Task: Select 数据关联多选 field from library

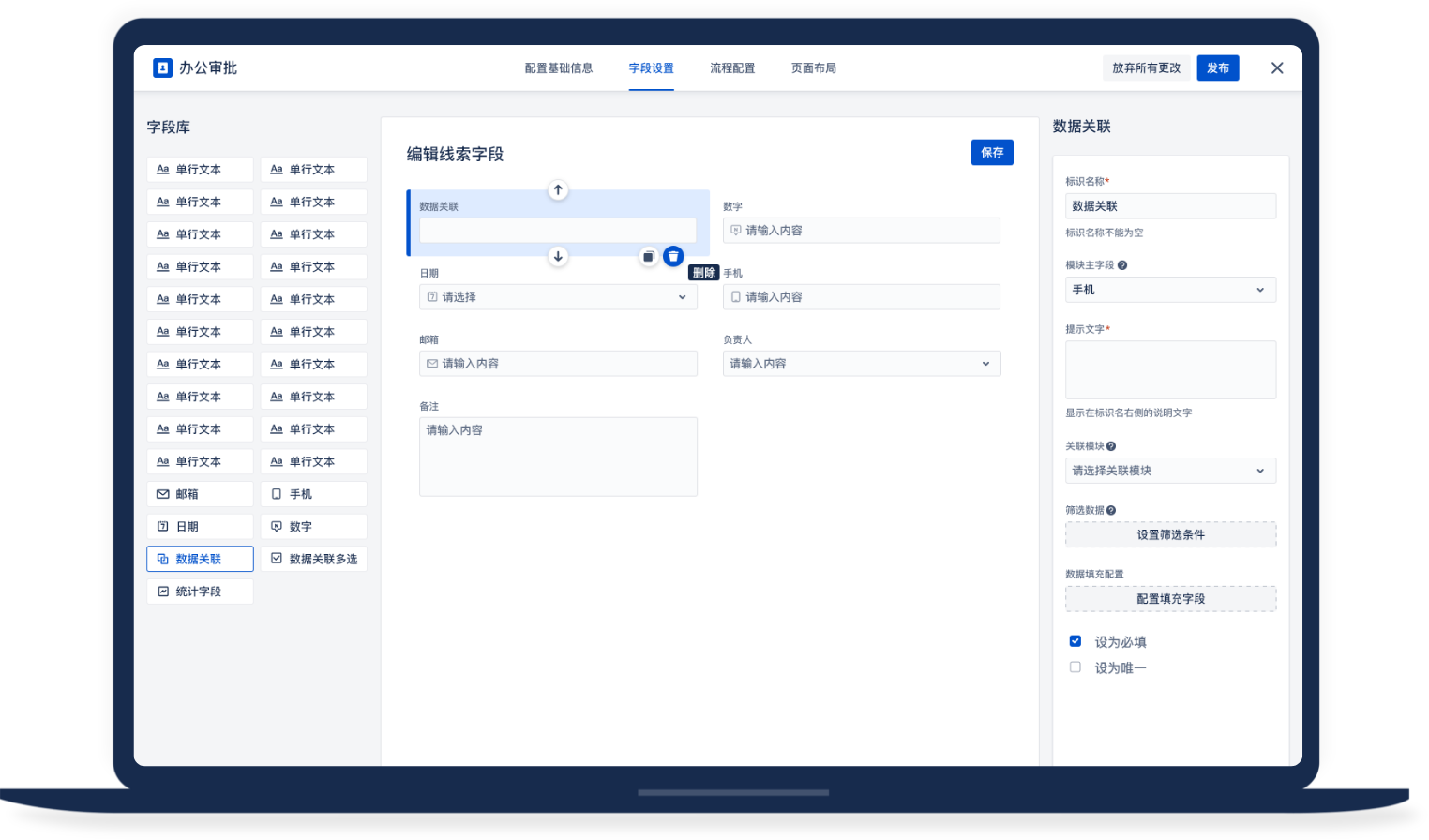Action: (314, 559)
